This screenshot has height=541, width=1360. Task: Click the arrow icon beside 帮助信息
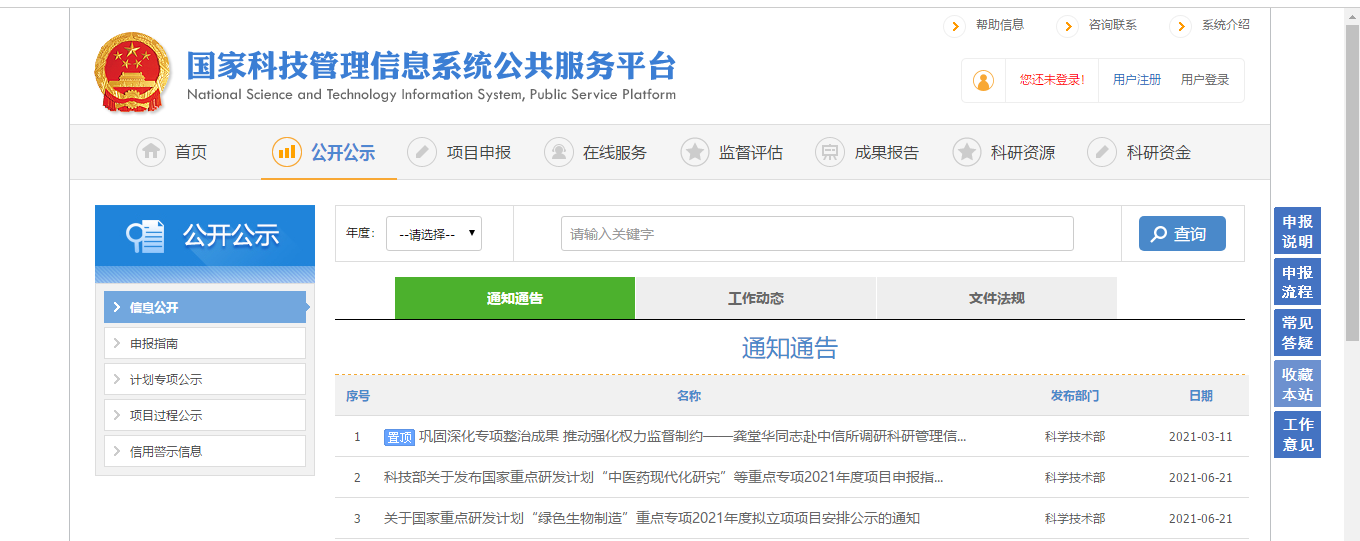coord(954,26)
